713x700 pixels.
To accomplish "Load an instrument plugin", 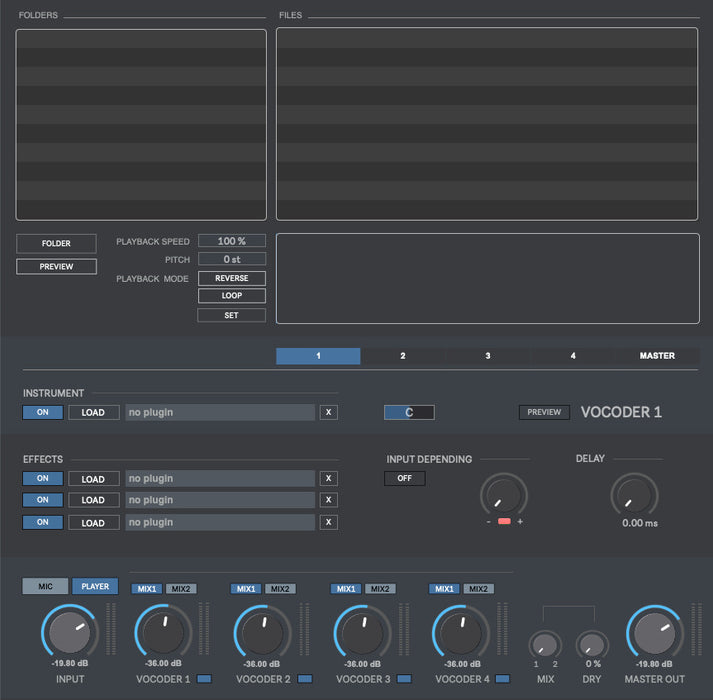I will pyautogui.click(x=93, y=412).
